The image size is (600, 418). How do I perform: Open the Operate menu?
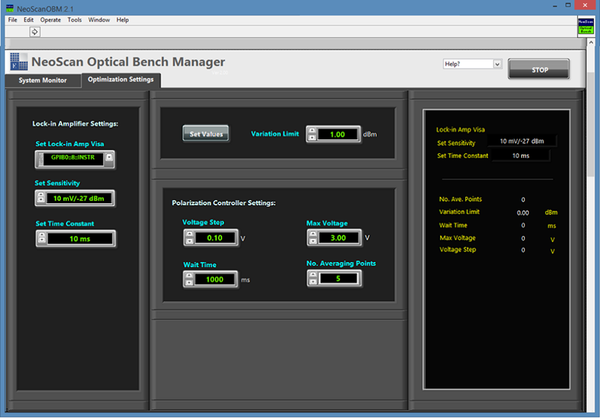(x=50, y=19)
